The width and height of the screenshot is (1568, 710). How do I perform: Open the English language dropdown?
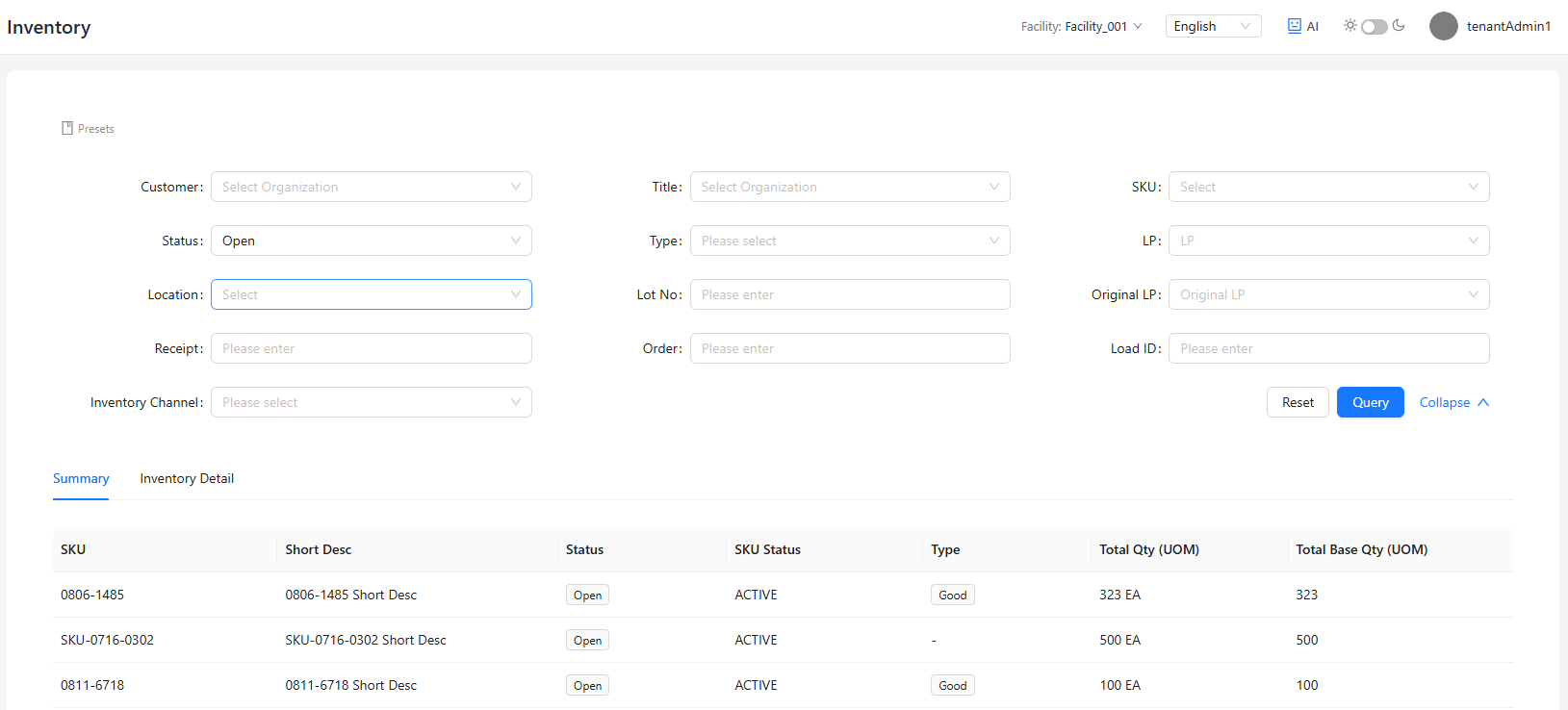tap(1213, 26)
